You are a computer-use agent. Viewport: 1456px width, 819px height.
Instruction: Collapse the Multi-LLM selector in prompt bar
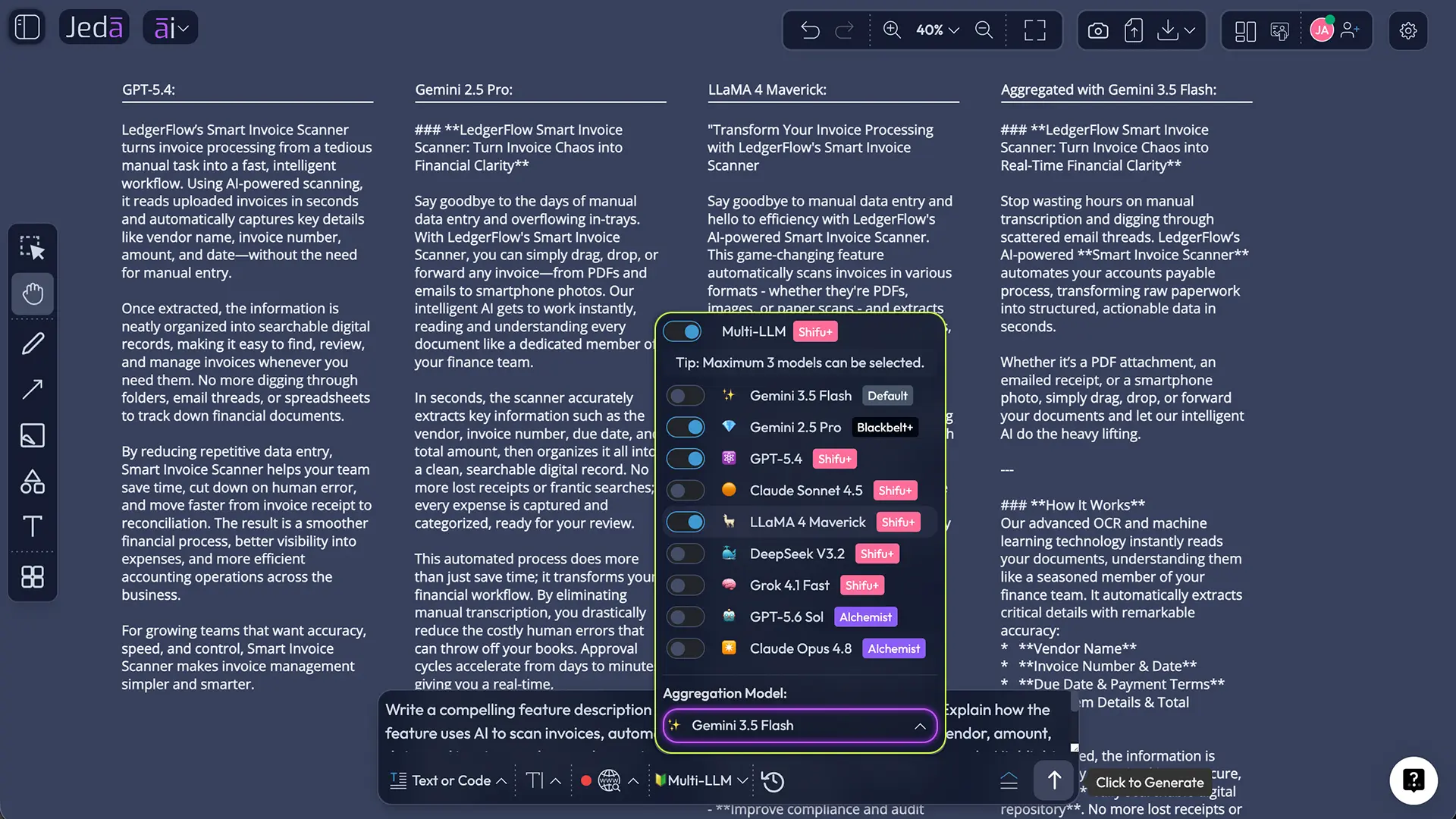tap(701, 780)
